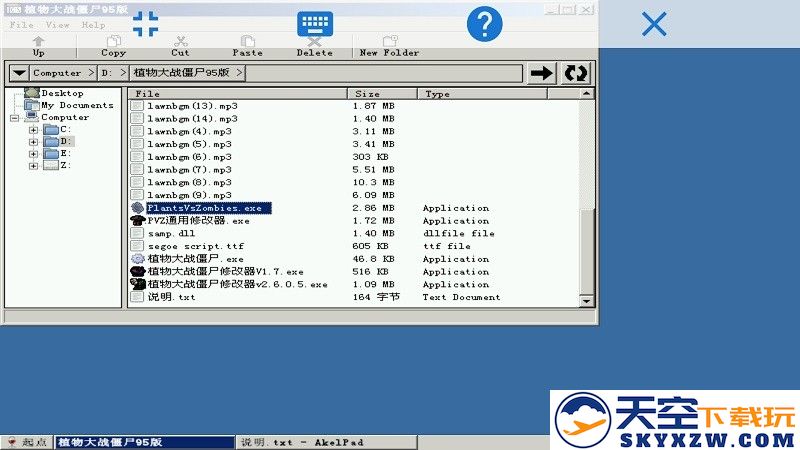The image size is (800, 450).
Task: Expand chevron after Computer breadcrumb
Action: point(91,73)
